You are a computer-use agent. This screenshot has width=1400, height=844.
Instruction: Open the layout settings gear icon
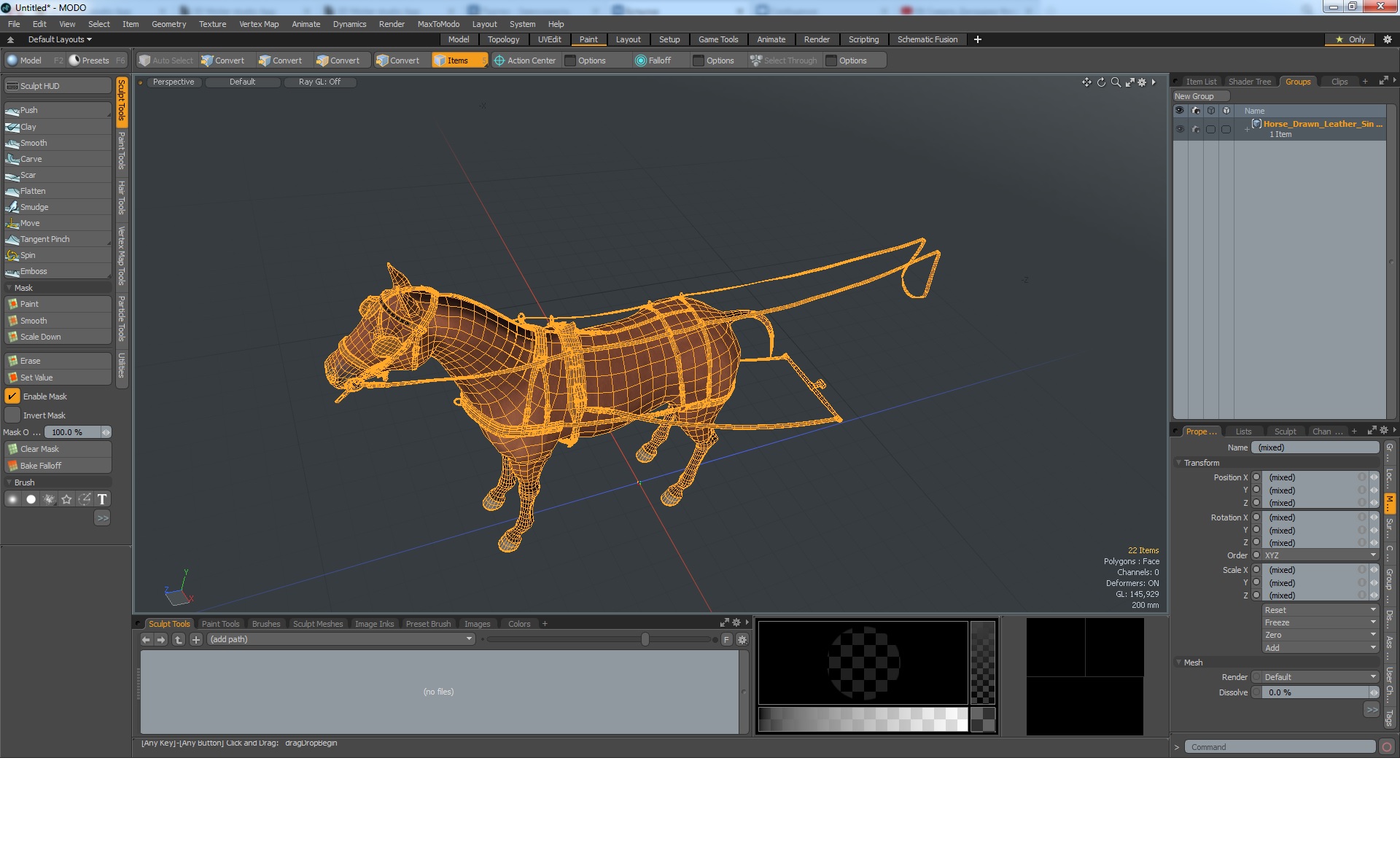pos(1387,39)
